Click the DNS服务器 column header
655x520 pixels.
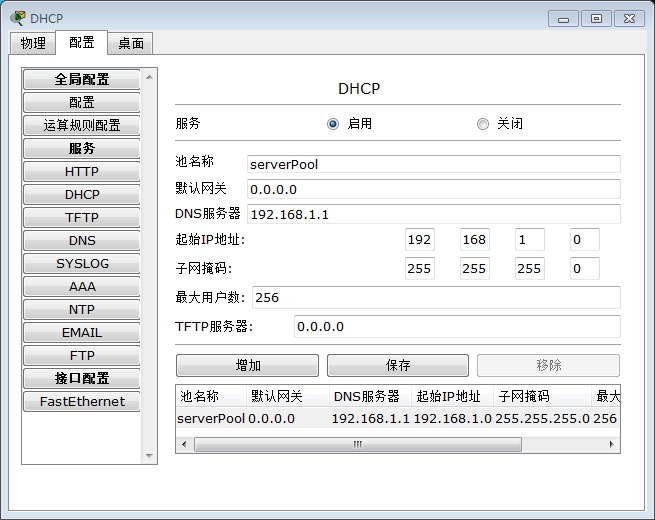tap(370, 396)
